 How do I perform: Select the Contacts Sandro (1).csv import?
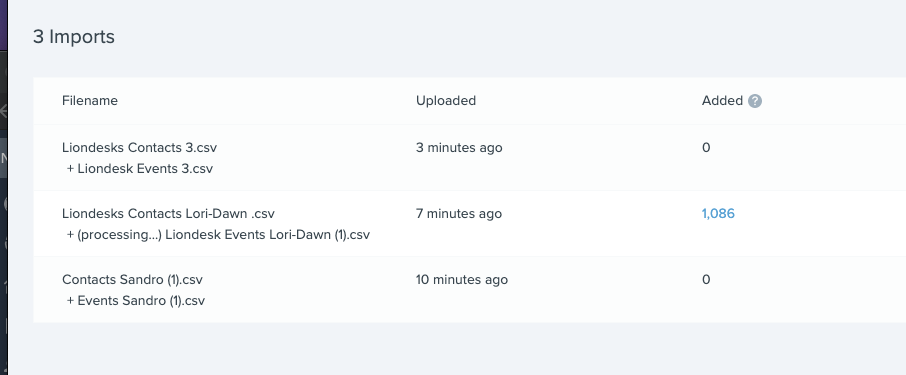pyautogui.click(x=132, y=280)
